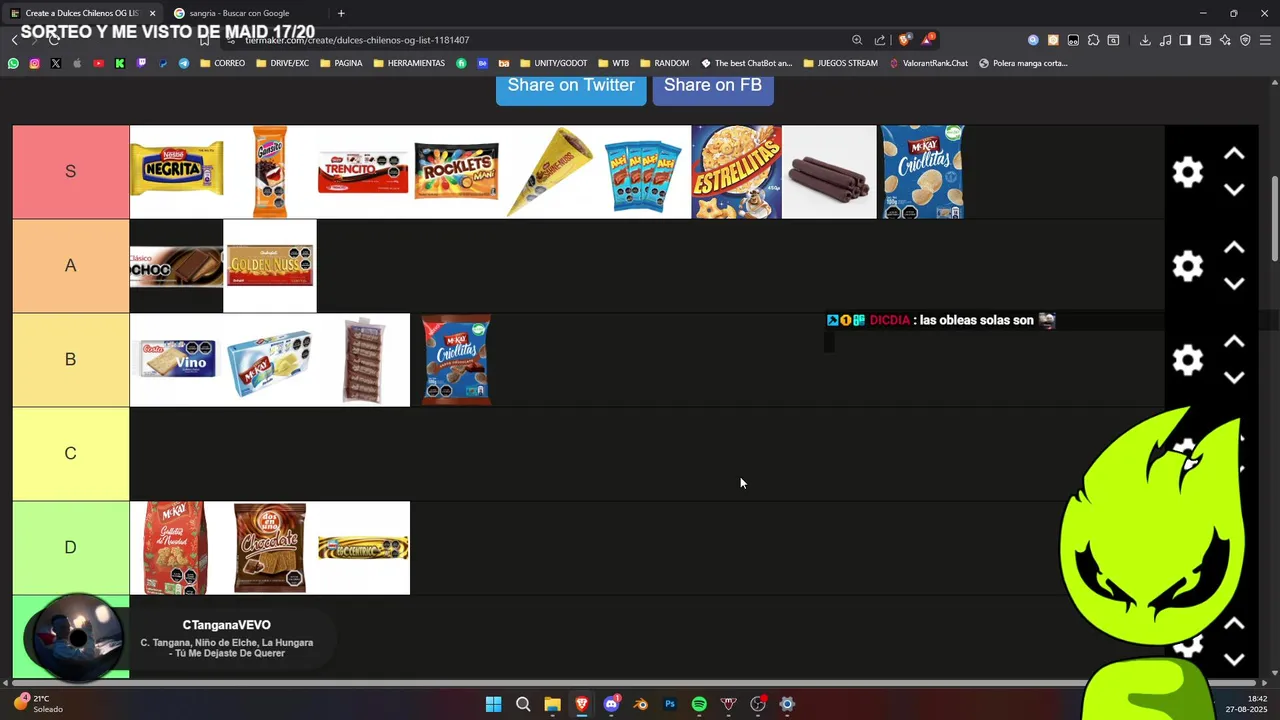The height and width of the screenshot is (720, 1280).
Task: Move the B tier row down
Action: [1234, 378]
